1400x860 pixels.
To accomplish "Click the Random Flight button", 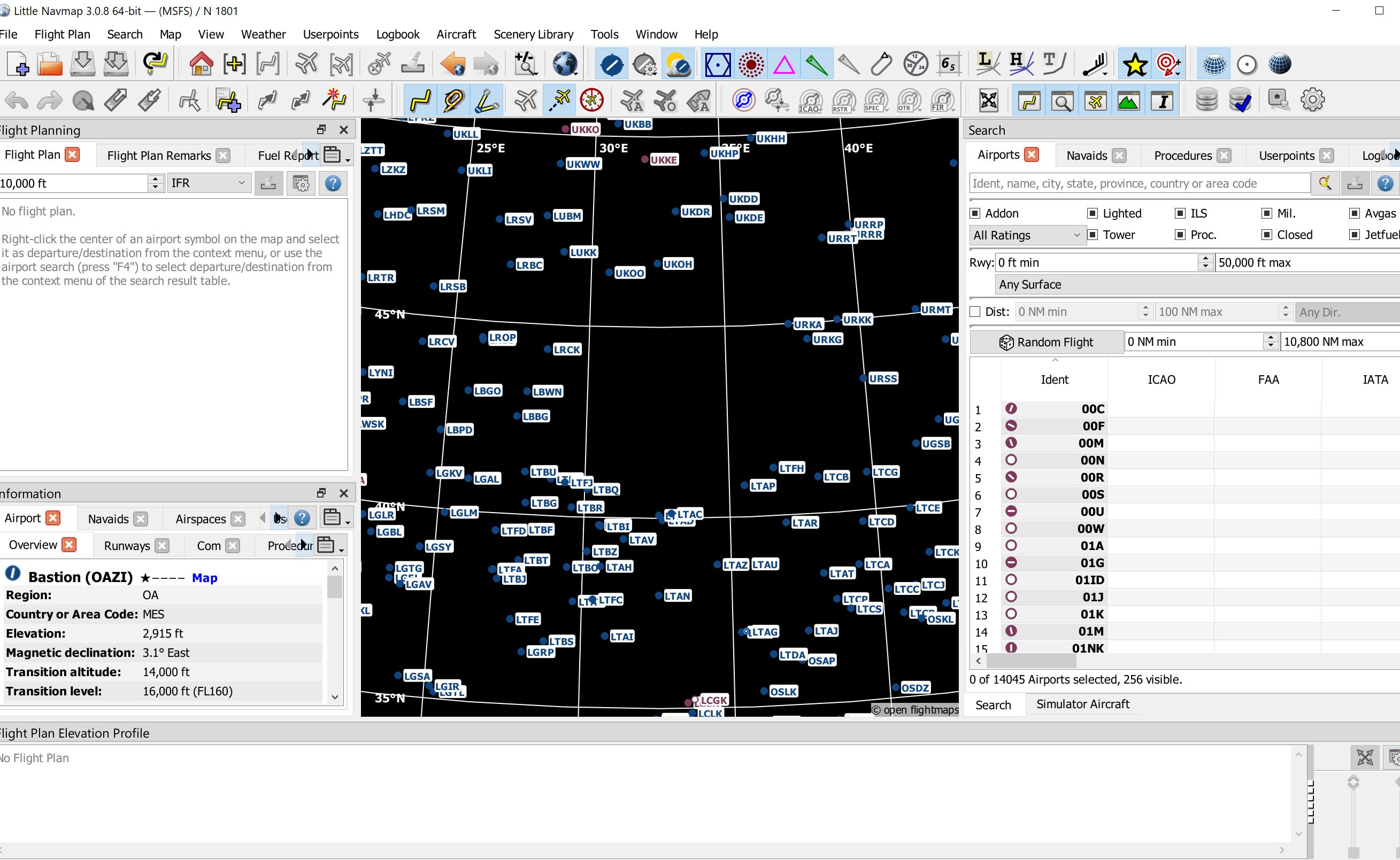I will (1047, 342).
